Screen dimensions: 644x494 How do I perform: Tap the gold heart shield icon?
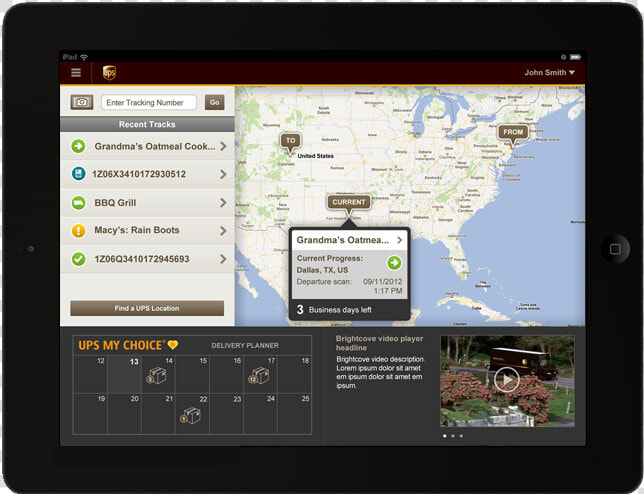(173, 345)
